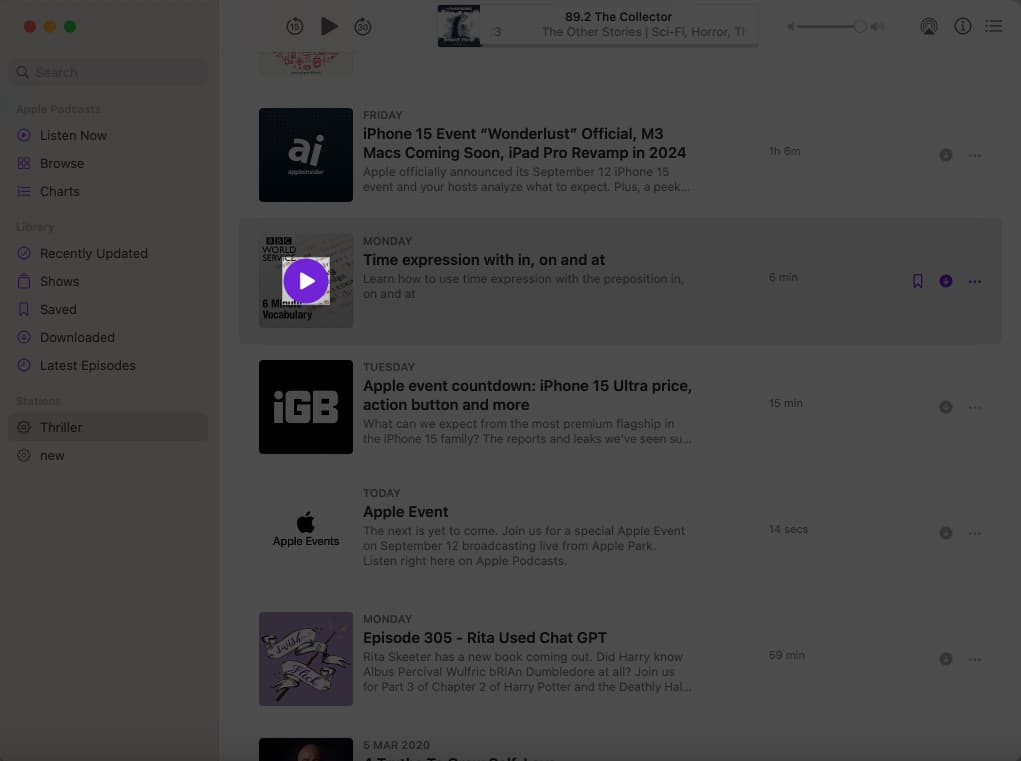
Task: Click max volume speaker icon
Action: (x=877, y=27)
